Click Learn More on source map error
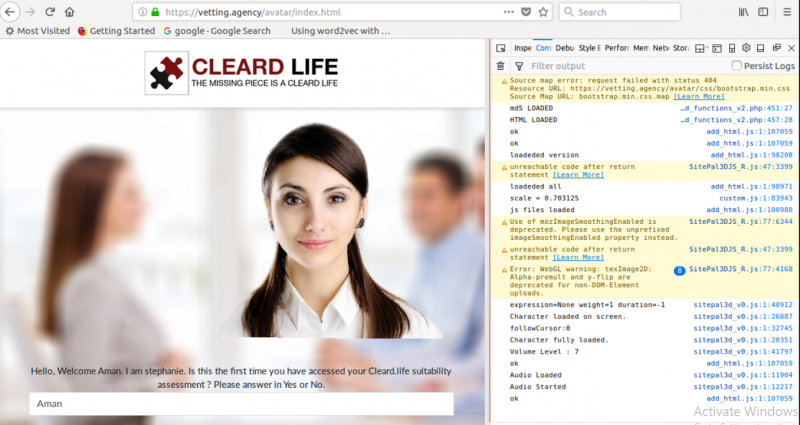The width and height of the screenshot is (800, 425). coord(699,96)
